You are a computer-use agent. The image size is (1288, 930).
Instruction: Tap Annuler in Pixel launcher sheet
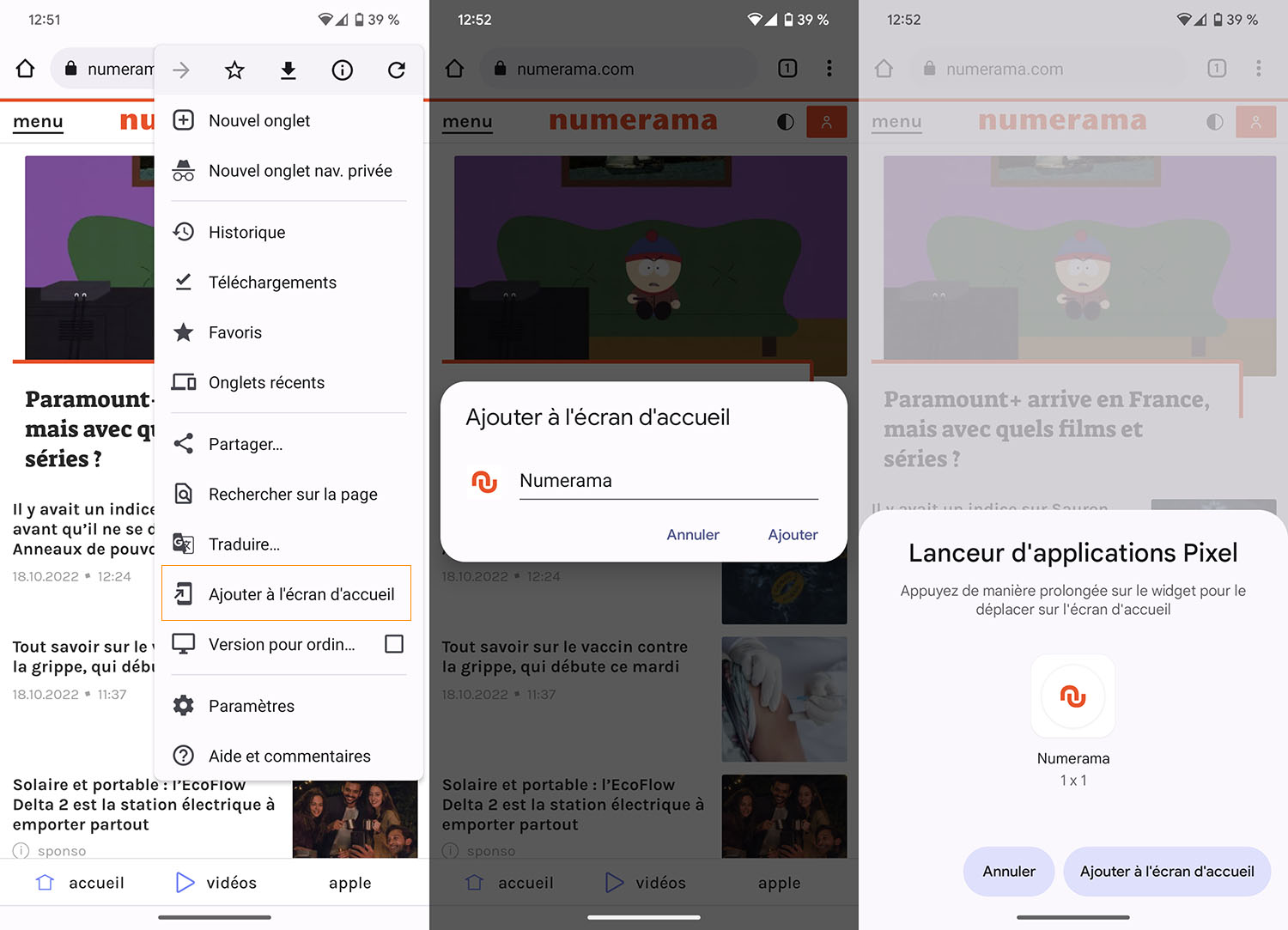click(x=1009, y=872)
